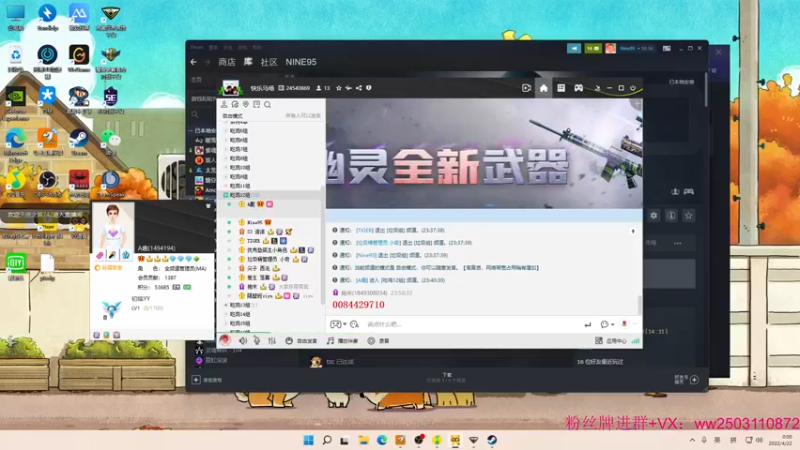Viewport: 800px width, 450px height.
Task: Click the Steam window vertical scrollbar
Action: (x=706, y=89)
